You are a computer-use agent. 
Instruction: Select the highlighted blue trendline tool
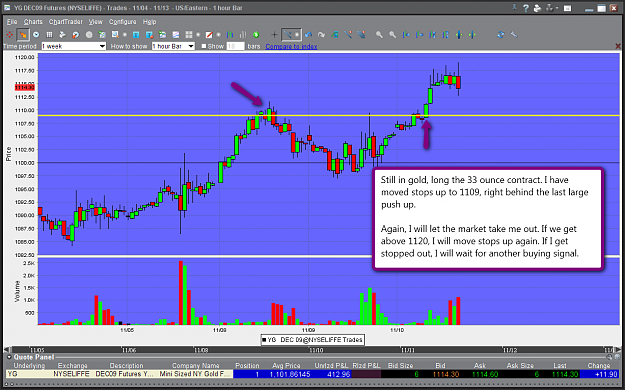(287, 35)
